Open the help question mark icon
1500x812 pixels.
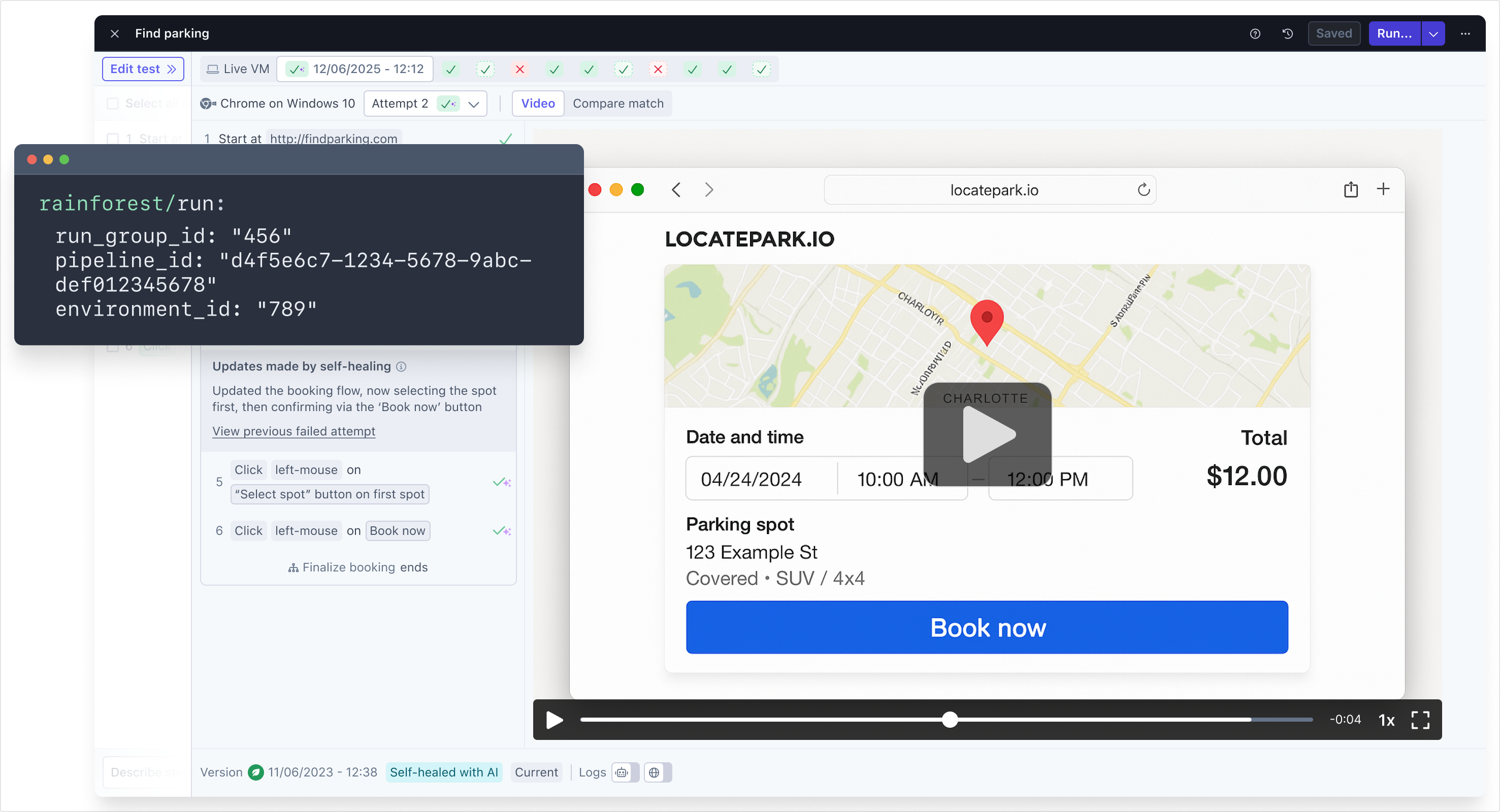click(x=1255, y=34)
